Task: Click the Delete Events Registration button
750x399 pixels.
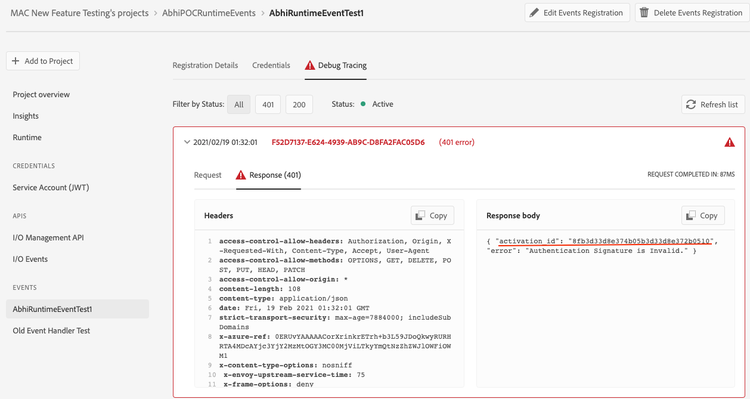Action: pyautogui.click(x=692, y=13)
